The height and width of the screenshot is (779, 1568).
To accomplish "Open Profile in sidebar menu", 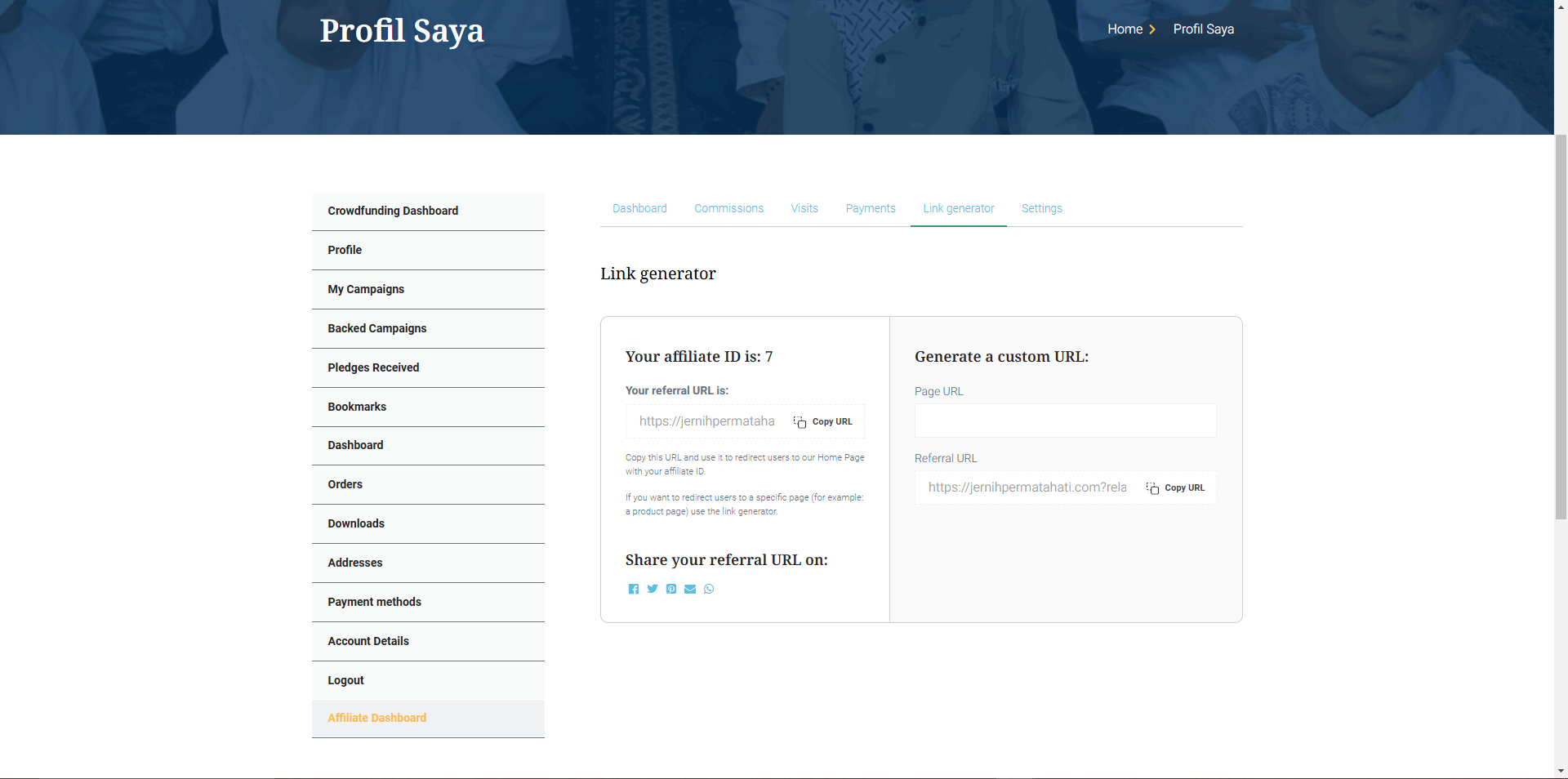I will pos(428,250).
